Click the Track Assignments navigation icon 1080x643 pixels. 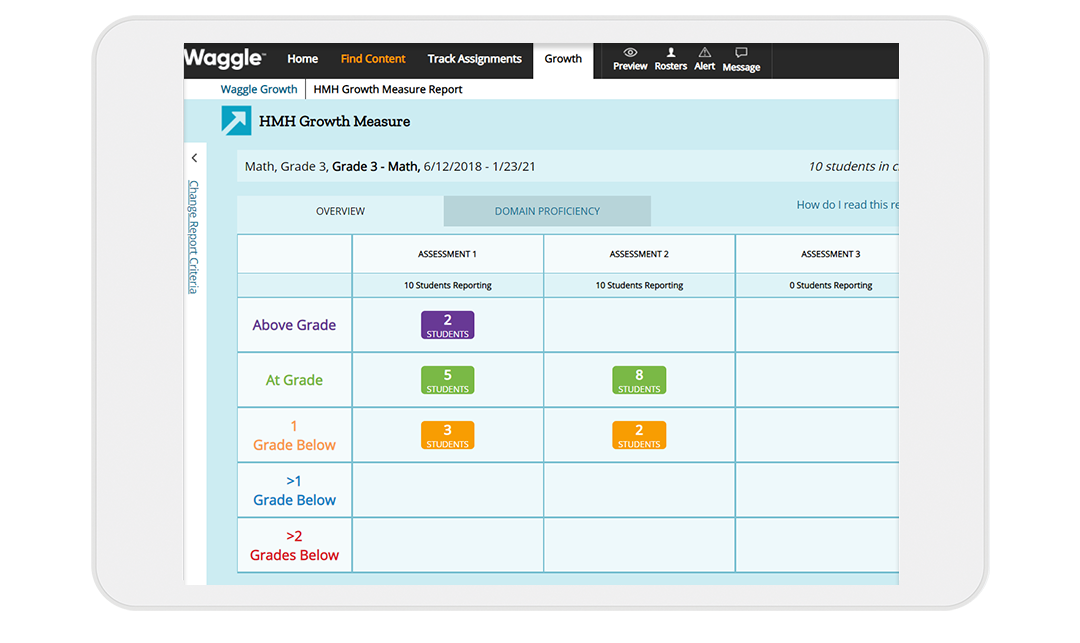474,58
